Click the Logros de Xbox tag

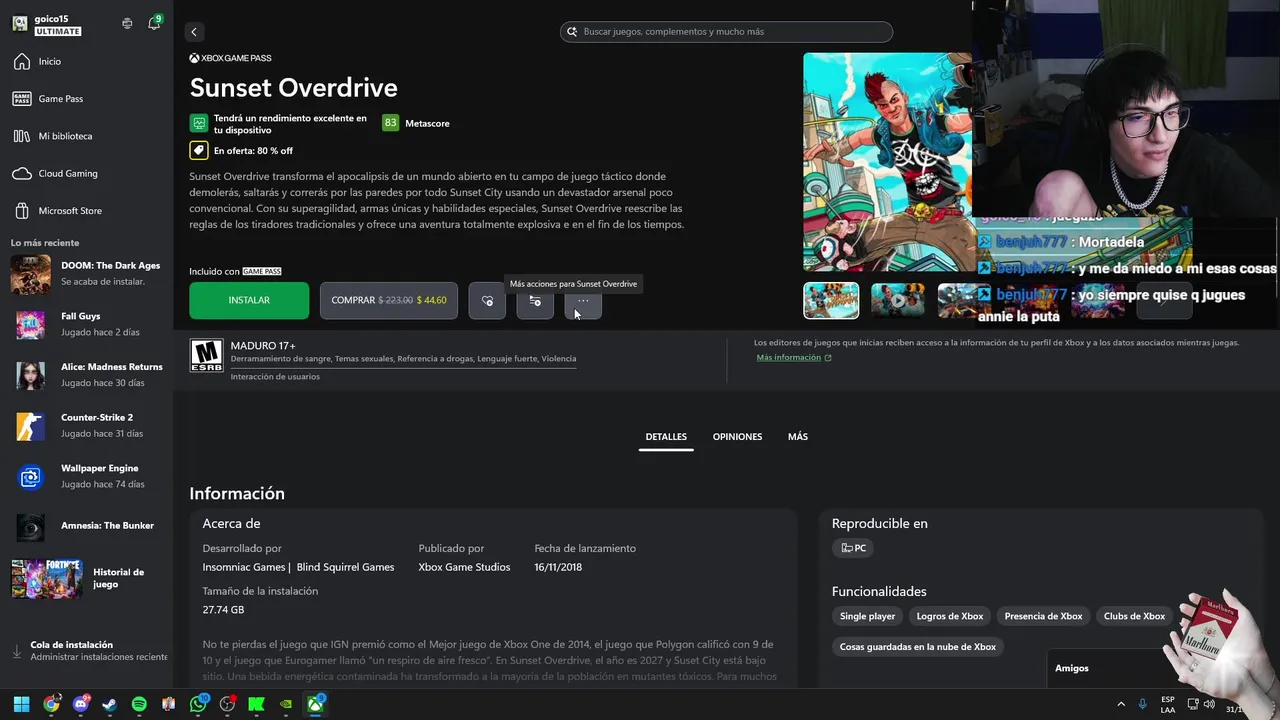pos(950,616)
